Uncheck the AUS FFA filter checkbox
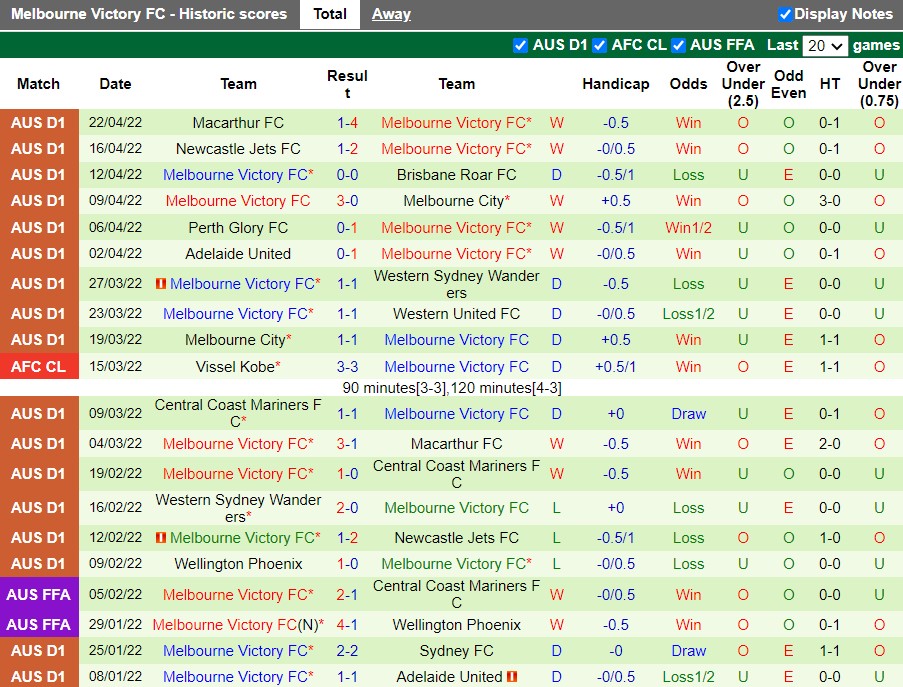The image size is (903, 687). pos(678,45)
